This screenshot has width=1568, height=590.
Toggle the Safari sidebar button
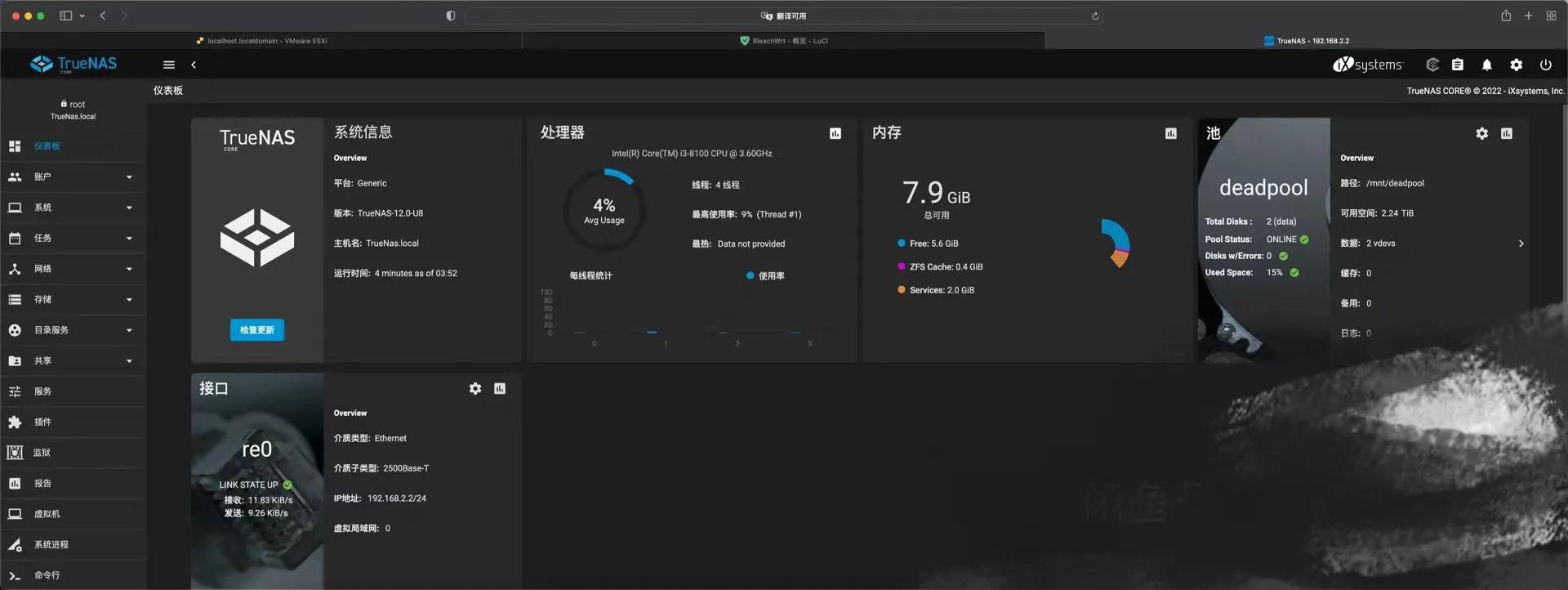pyautogui.click(x=66, y=16)
